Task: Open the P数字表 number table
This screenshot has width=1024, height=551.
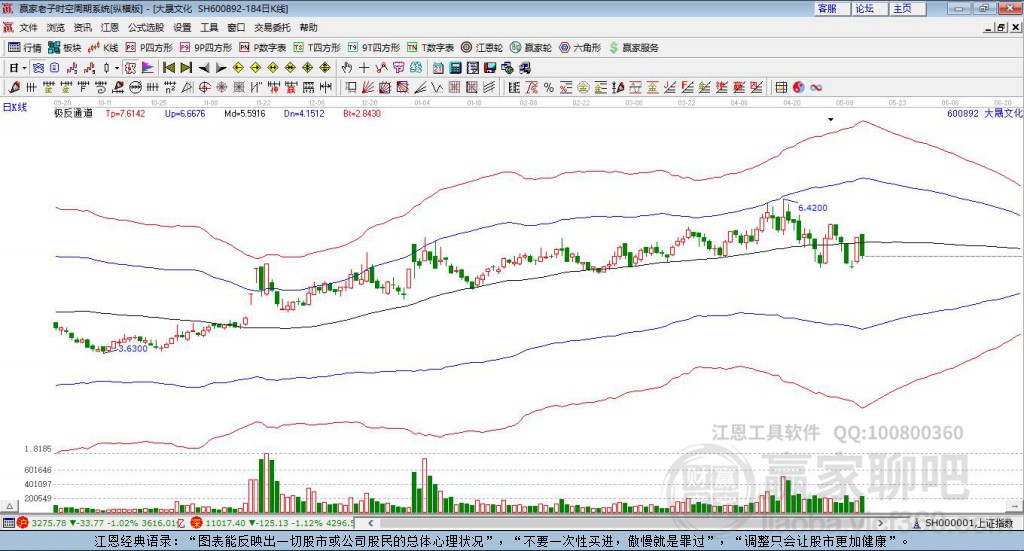Action: 263,48
